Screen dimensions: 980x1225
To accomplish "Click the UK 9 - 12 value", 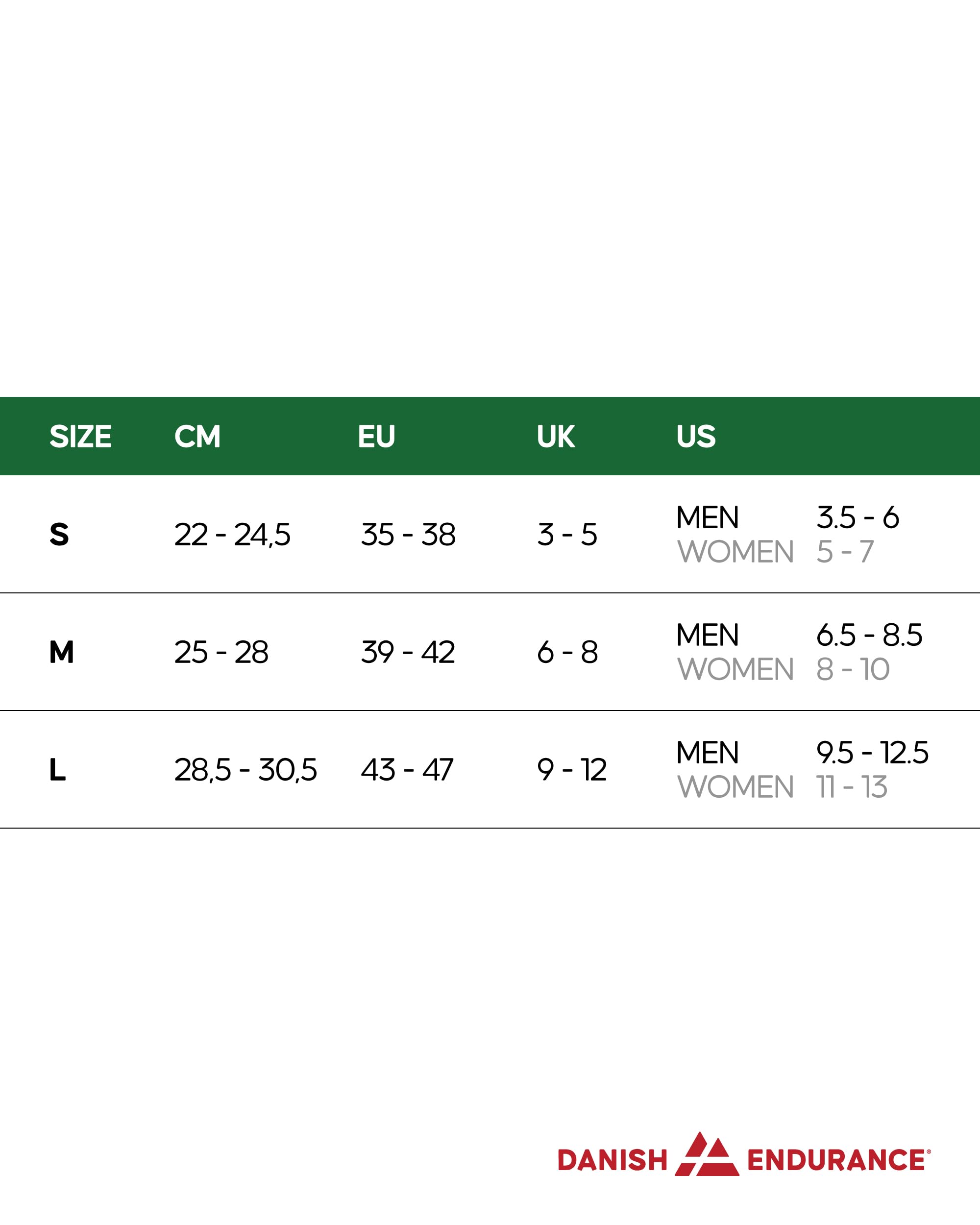I will [x=571, y=770].
